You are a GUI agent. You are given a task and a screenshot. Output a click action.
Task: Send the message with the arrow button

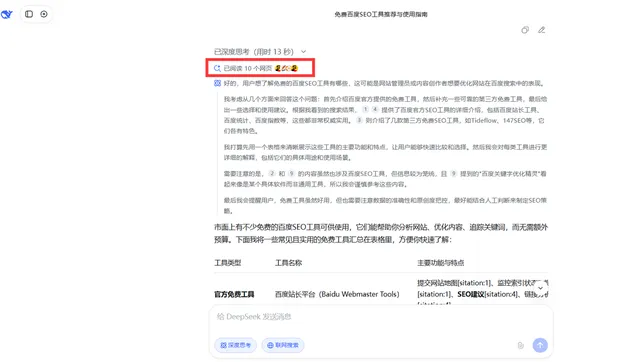point(540,345)
